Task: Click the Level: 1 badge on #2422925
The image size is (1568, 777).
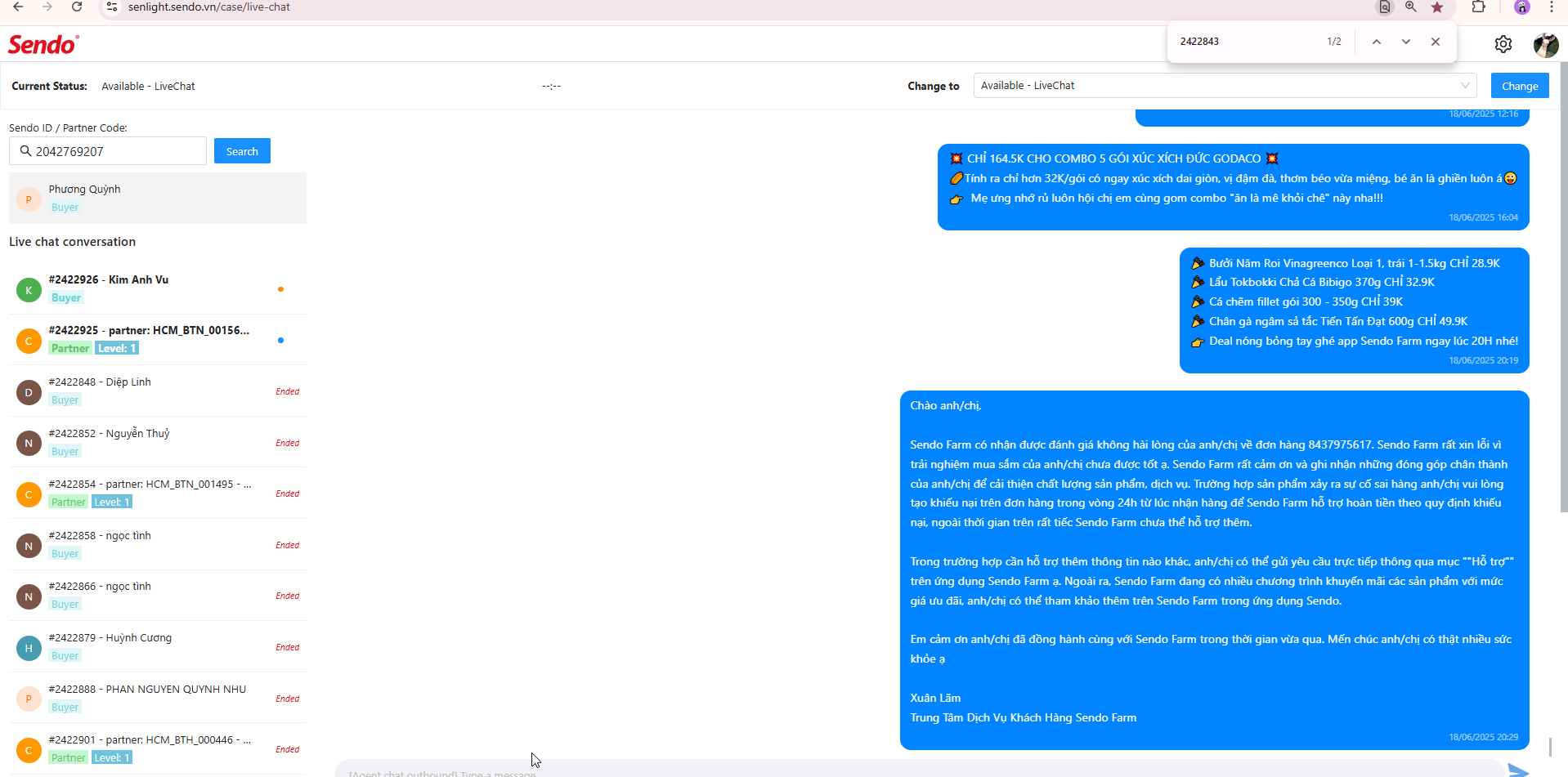Action: click(117, 349)
